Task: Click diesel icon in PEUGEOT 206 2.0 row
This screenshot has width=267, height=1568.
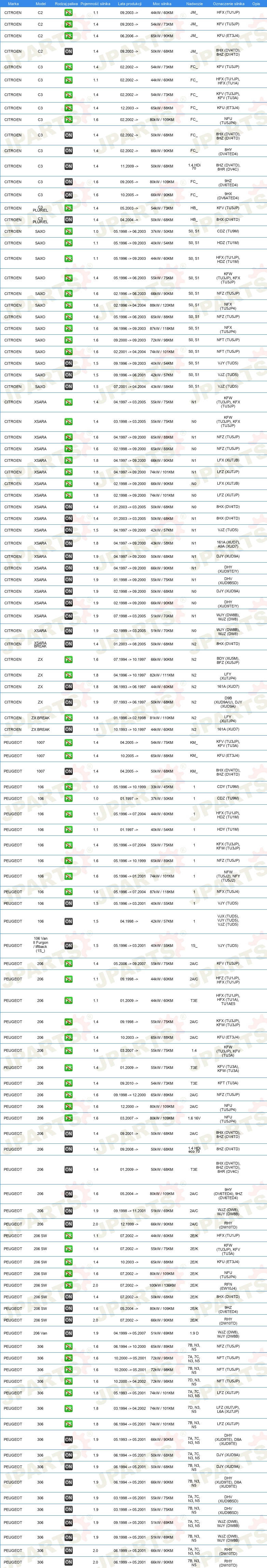Action: coord(68,1224)
